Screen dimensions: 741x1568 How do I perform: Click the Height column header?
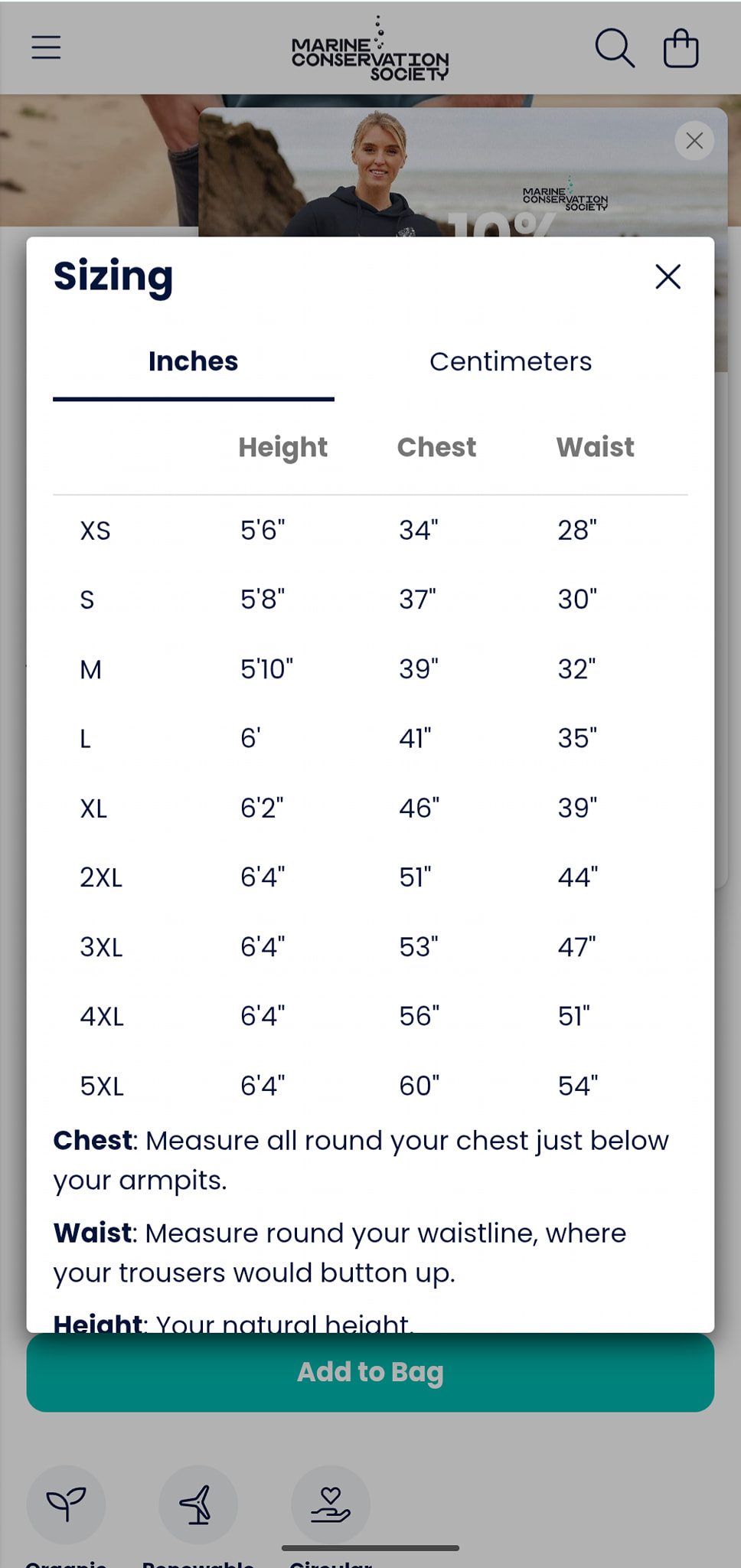282,447
